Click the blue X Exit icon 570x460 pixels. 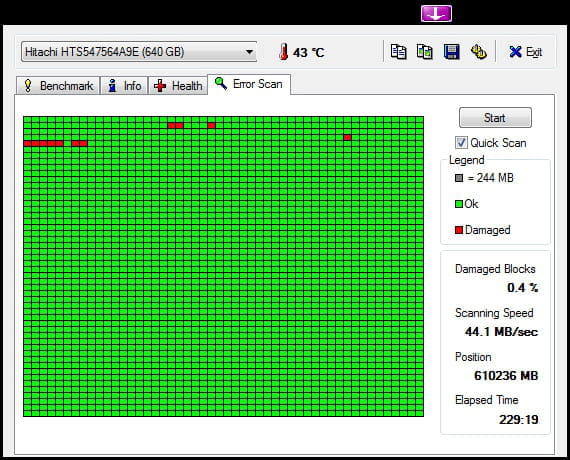coord(515,52)
